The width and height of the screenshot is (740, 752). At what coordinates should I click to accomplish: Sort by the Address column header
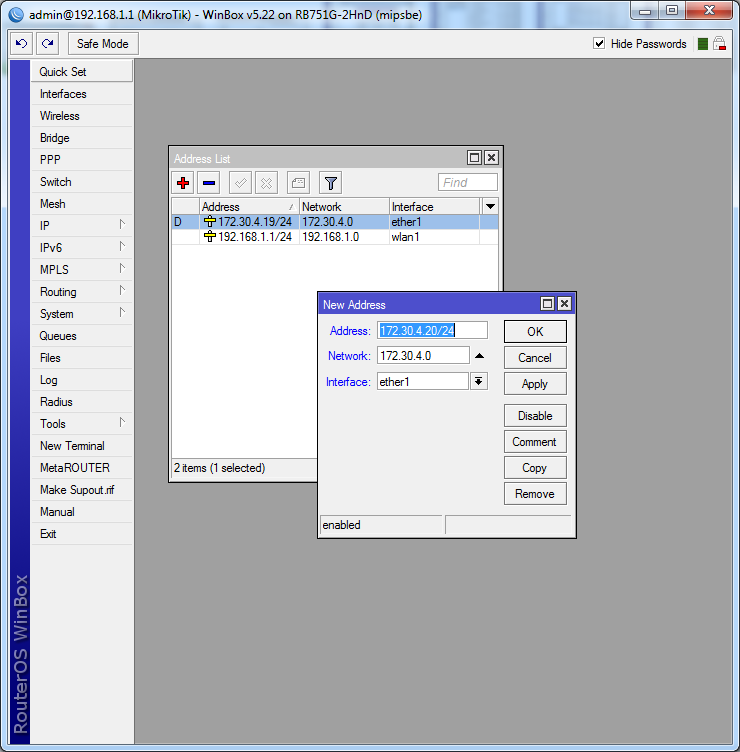pyautogui.click(x=249, y=207)
